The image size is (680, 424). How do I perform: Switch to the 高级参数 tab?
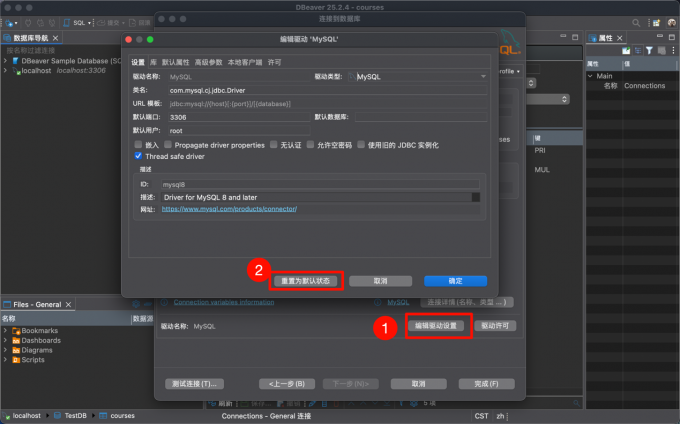(x=208, y=62)
